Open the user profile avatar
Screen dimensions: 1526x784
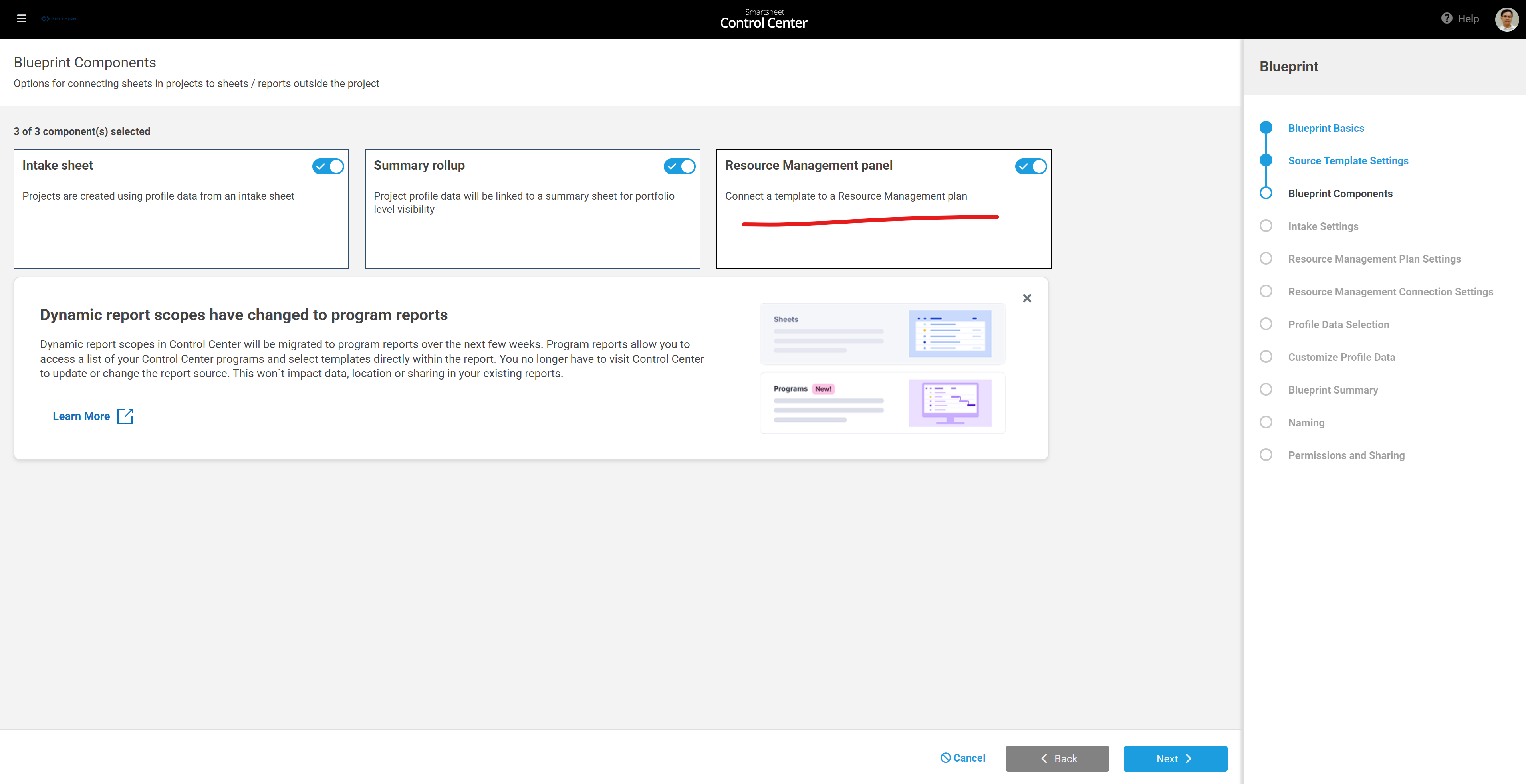pos(1506,19)
